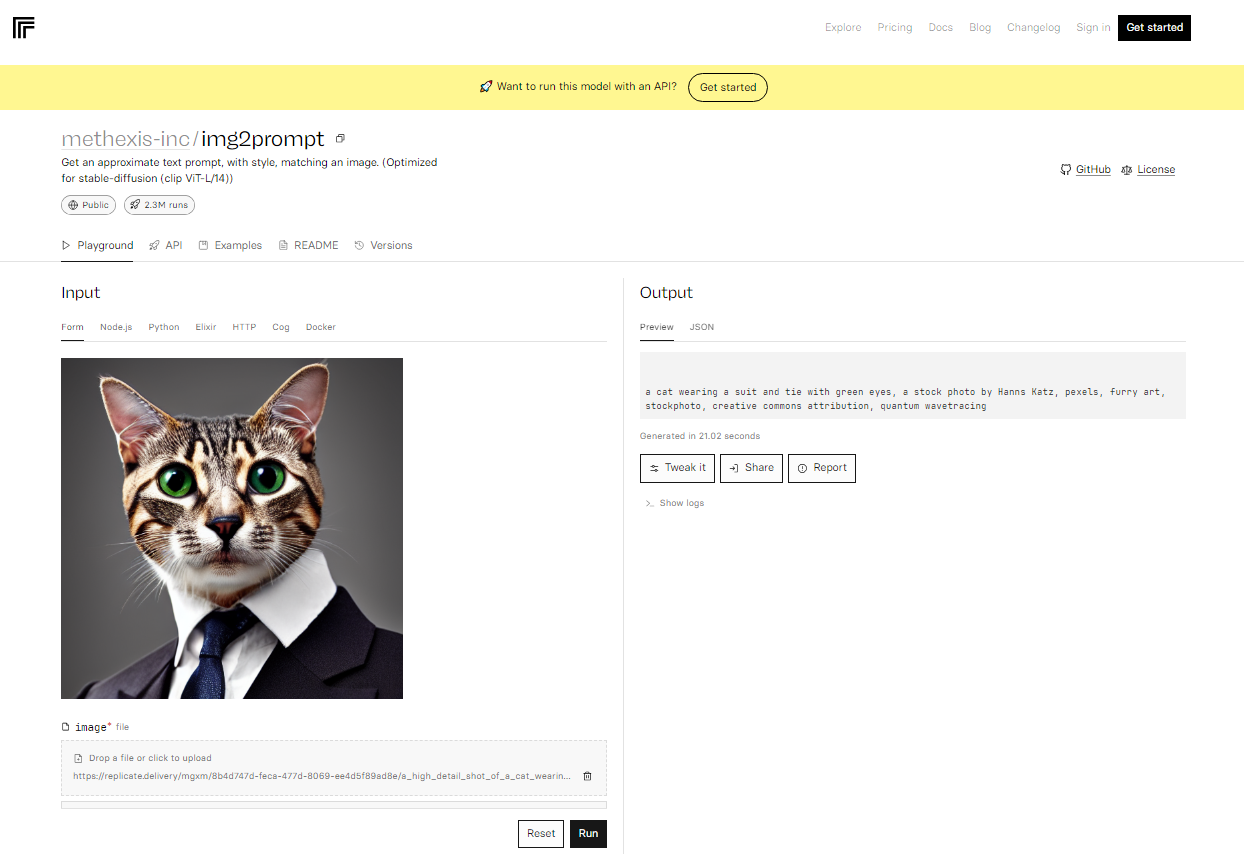Select the Python input tab
The height and width of the screenshot is (854, 1244).
coord(164,327)
